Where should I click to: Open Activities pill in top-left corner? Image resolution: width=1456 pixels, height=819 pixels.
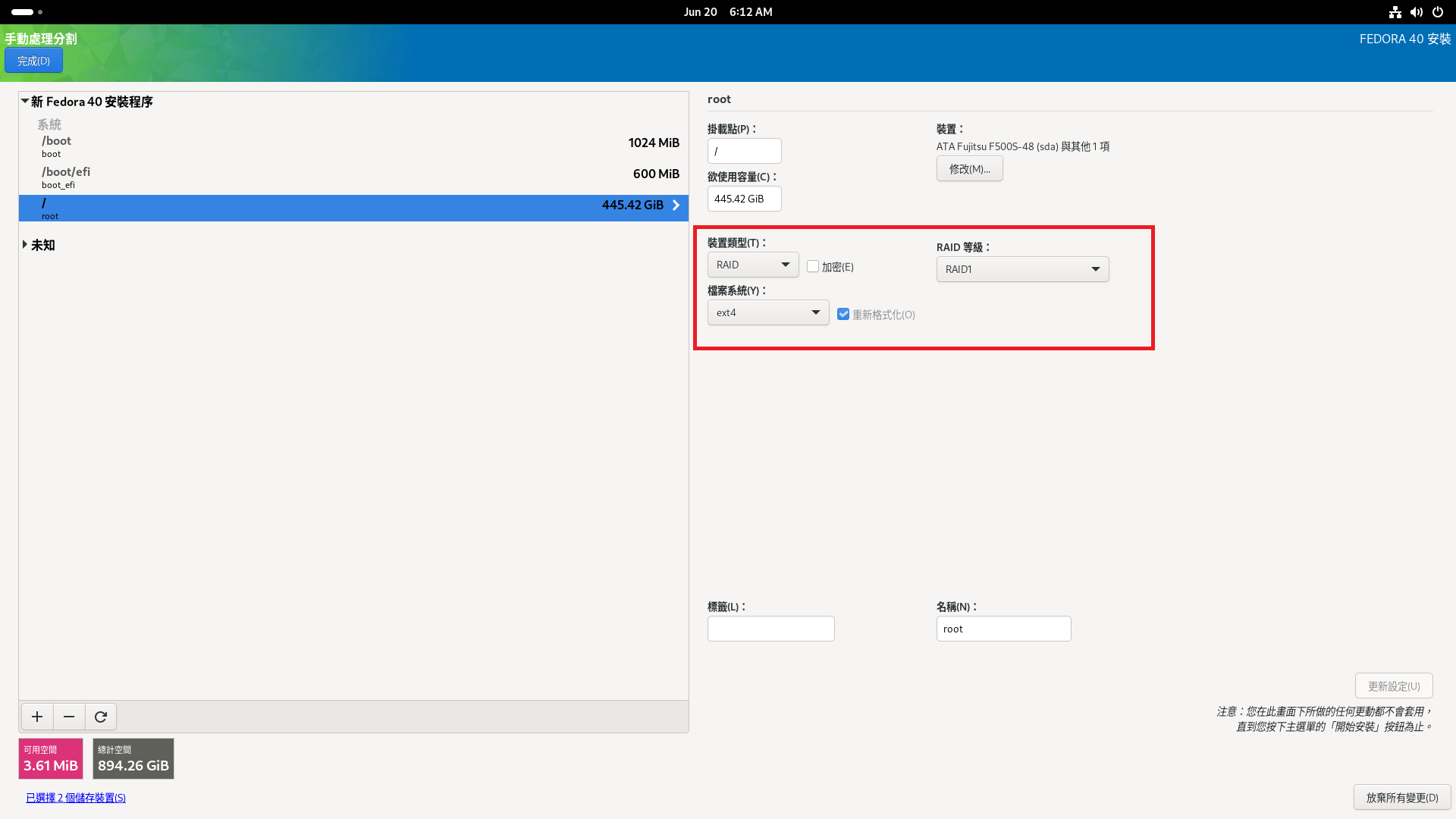(x=27, y=12)
